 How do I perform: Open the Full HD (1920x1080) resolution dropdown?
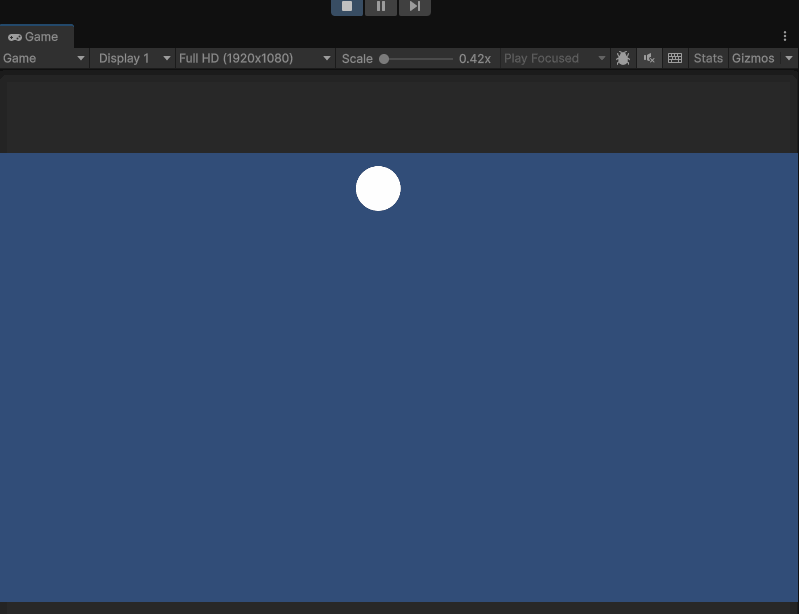point(255,59)
